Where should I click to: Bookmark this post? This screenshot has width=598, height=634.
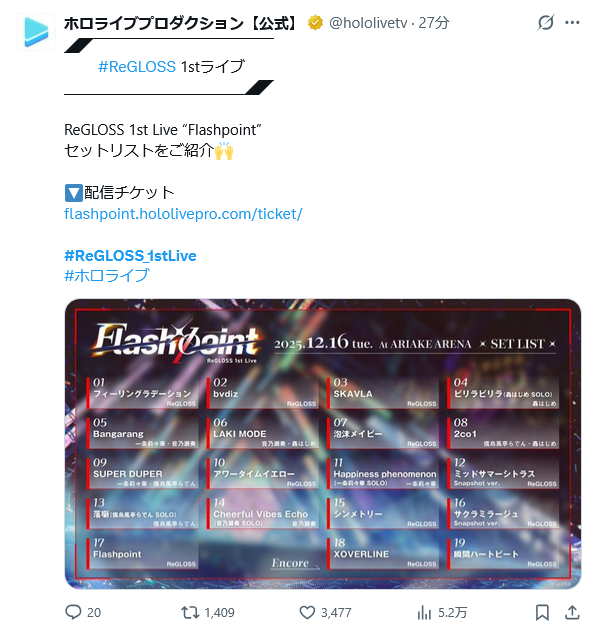542,612
